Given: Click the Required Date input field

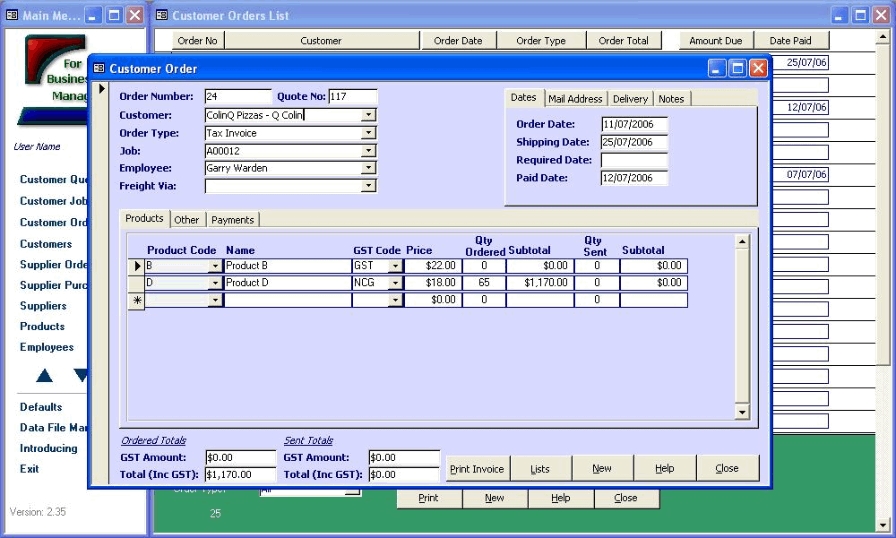Looking at the screenshot, I should (x=634, y=160).
